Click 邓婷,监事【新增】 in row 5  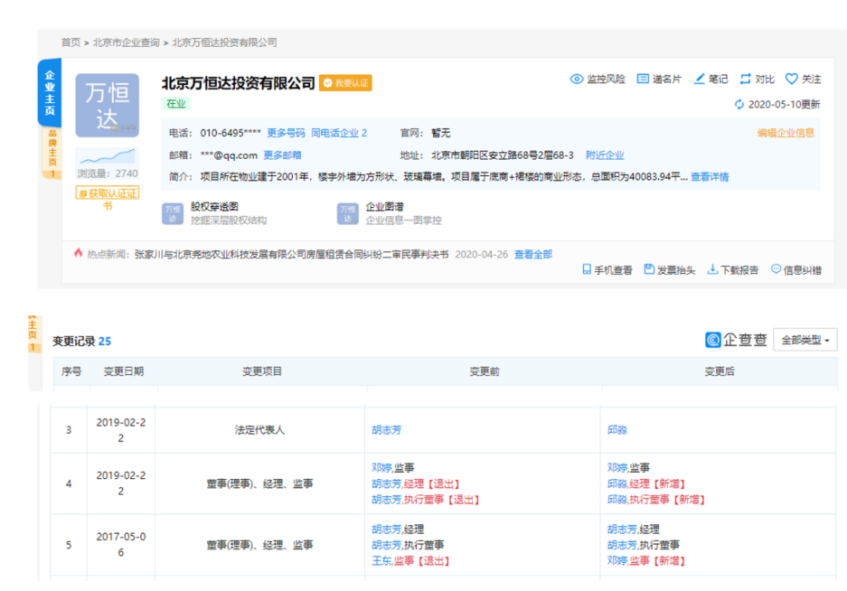click(x=647, y=561)
